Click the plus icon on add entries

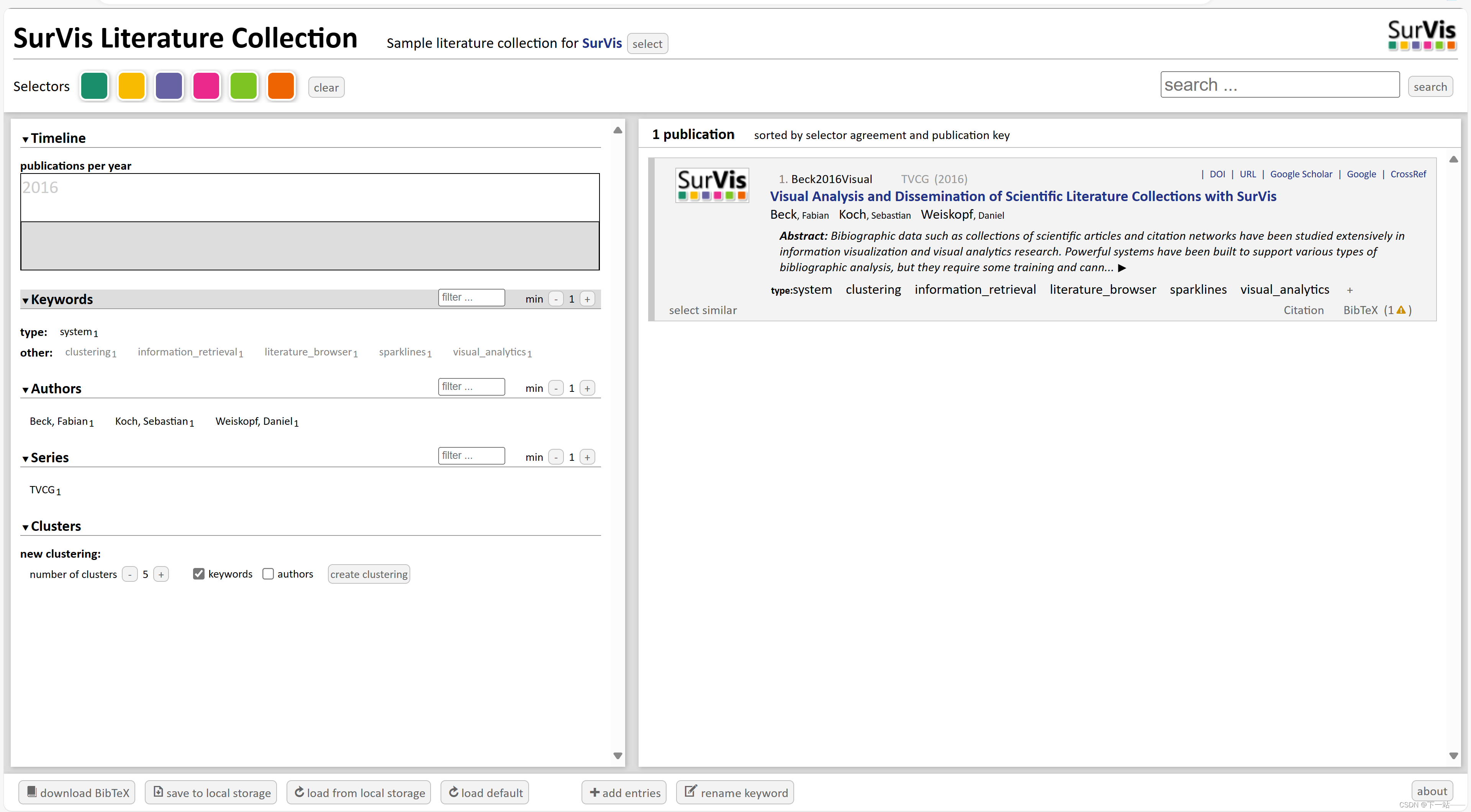tap(595, 792)
